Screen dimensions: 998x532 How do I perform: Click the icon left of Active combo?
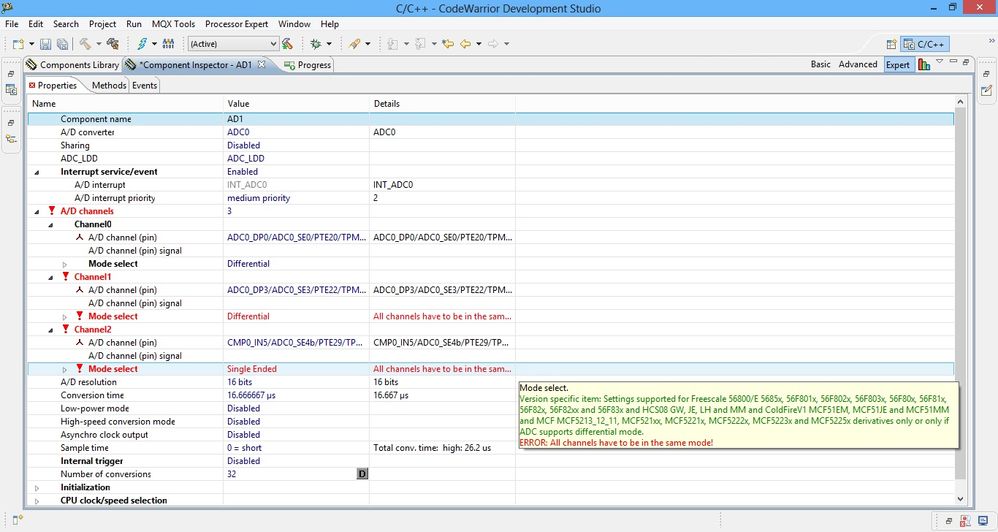168,43
